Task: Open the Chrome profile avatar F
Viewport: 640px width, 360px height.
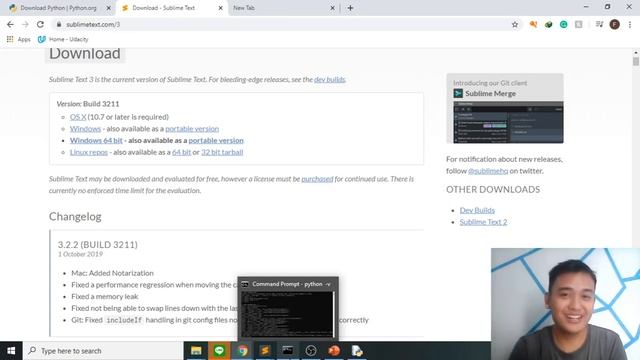Action: pos(615,24)
